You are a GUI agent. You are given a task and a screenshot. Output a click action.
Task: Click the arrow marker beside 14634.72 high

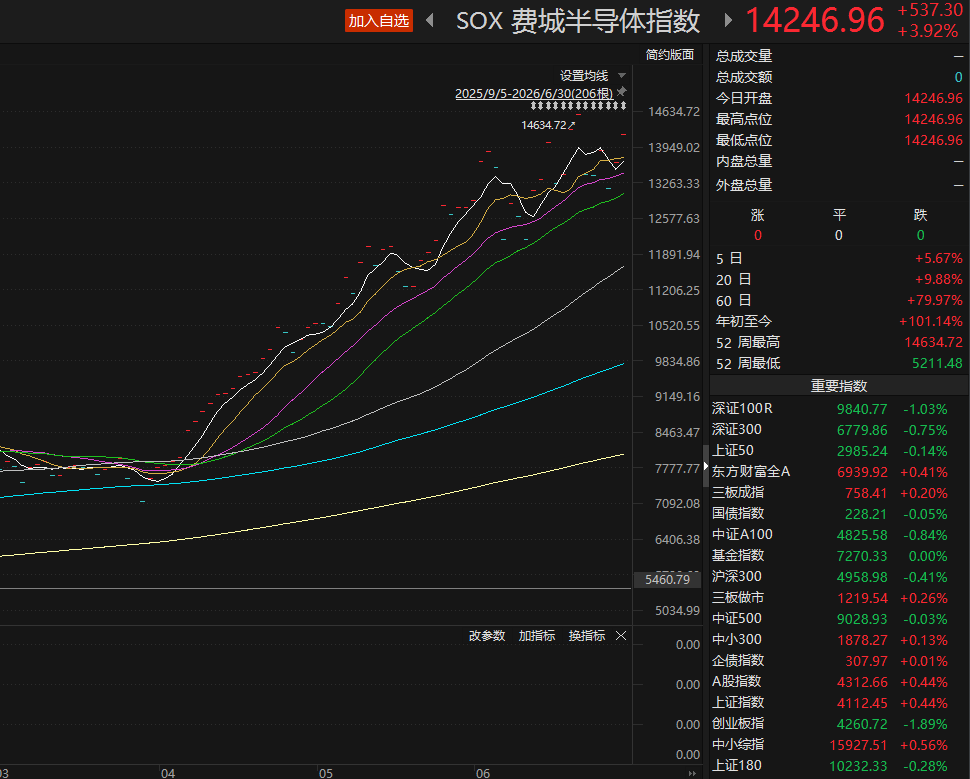pyautogui.click(x=572, y=125)
